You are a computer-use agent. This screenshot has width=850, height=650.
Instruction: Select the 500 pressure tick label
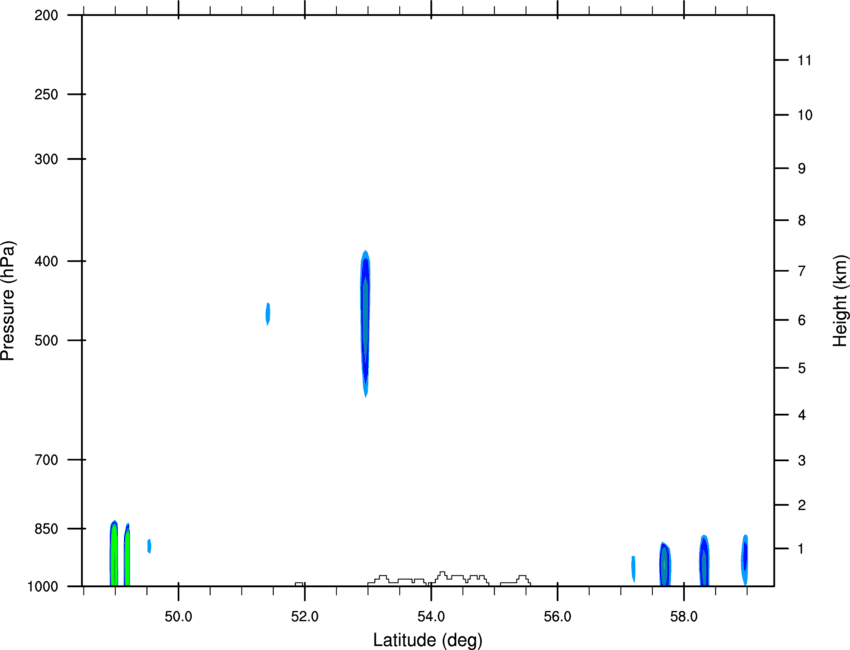pyautogui.click(x=46, y=340)
